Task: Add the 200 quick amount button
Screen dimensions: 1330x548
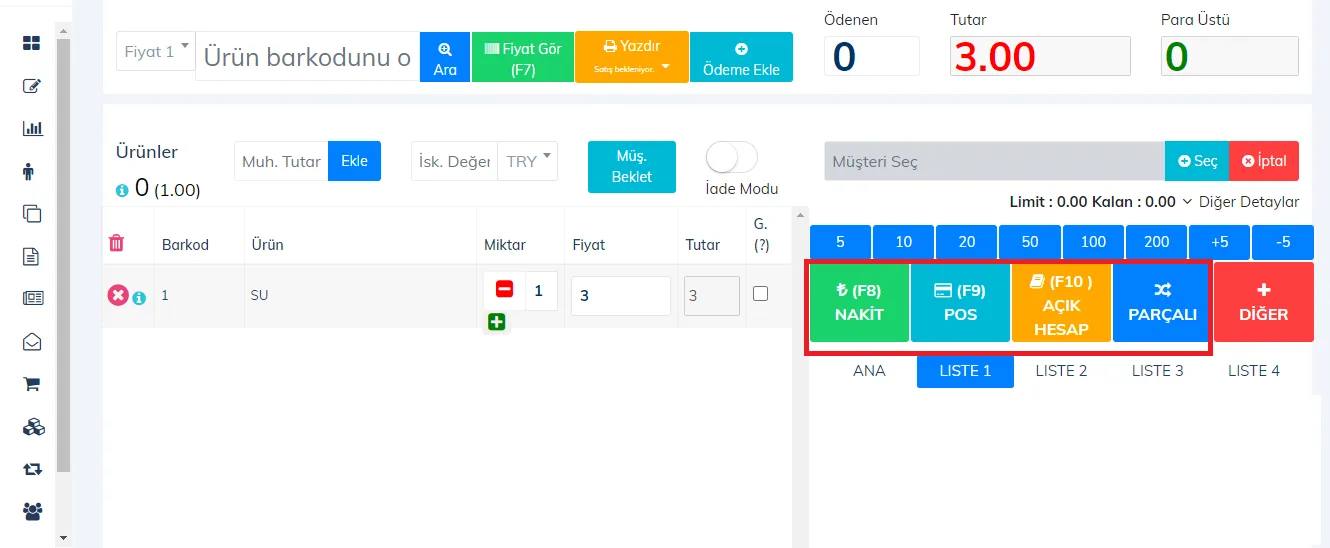Action: click(x=1156, y=242)
